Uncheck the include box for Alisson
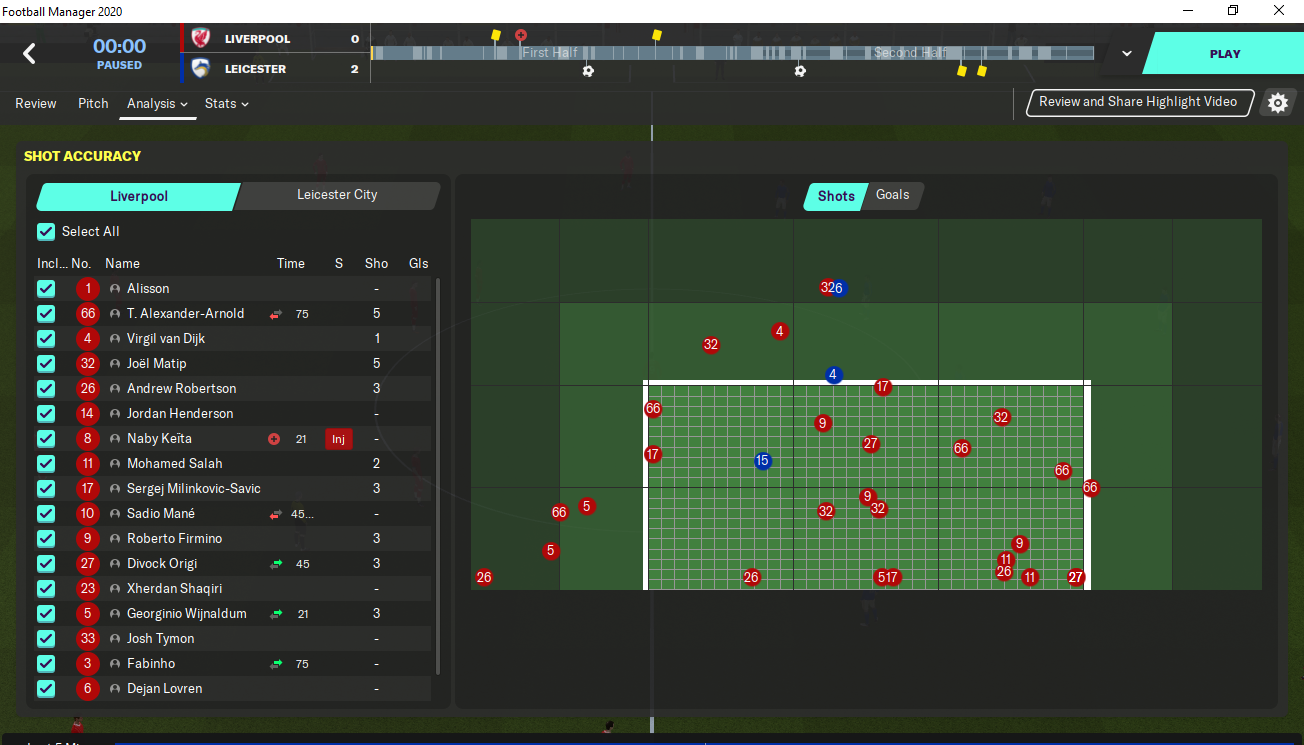Viewport: 1304px width, 745px height. (x=46, y=289)
